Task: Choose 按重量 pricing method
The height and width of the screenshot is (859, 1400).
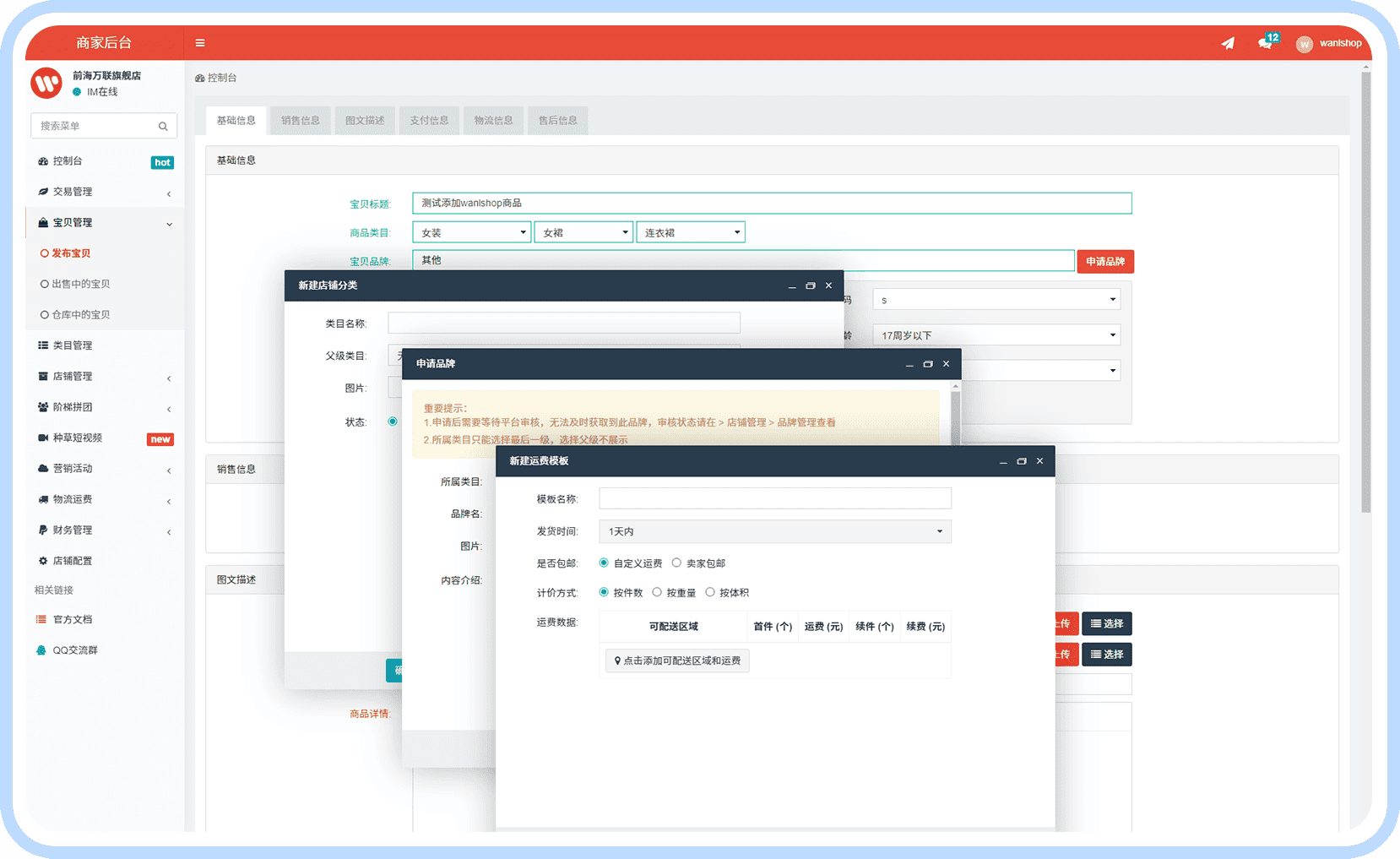Action: click(657, 592)
